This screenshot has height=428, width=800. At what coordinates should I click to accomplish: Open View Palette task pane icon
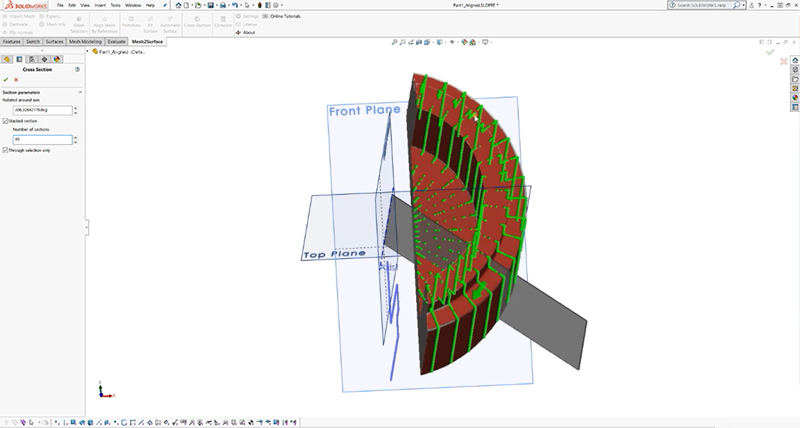tap(795, 88)
